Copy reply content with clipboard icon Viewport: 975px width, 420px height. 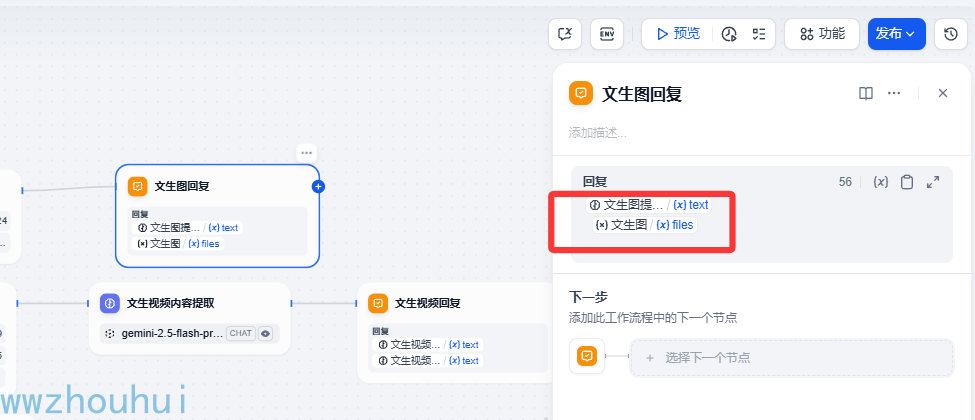907,182
